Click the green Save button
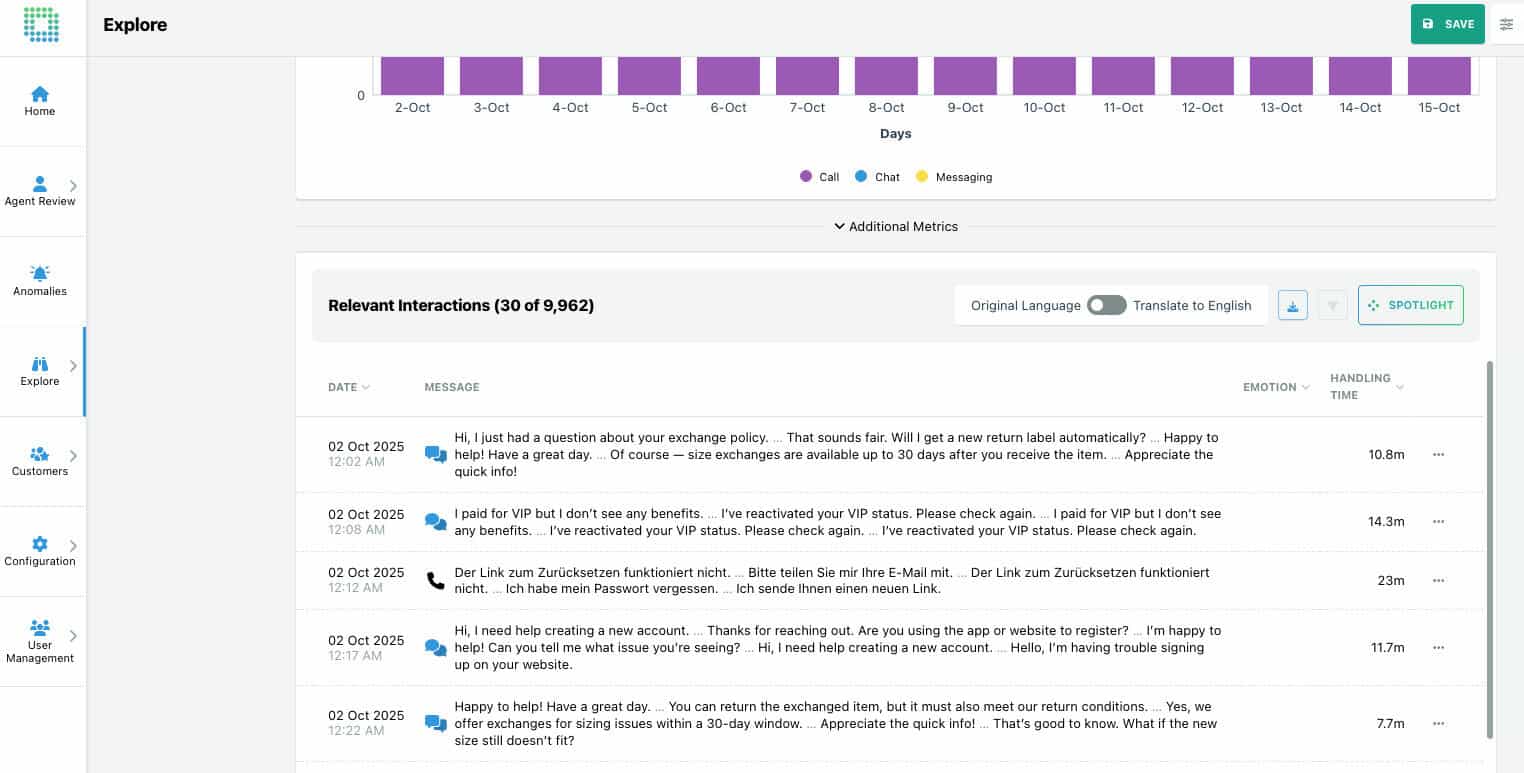The width and height of the screenshot is (1524, 773). (x=1447, y=24)
